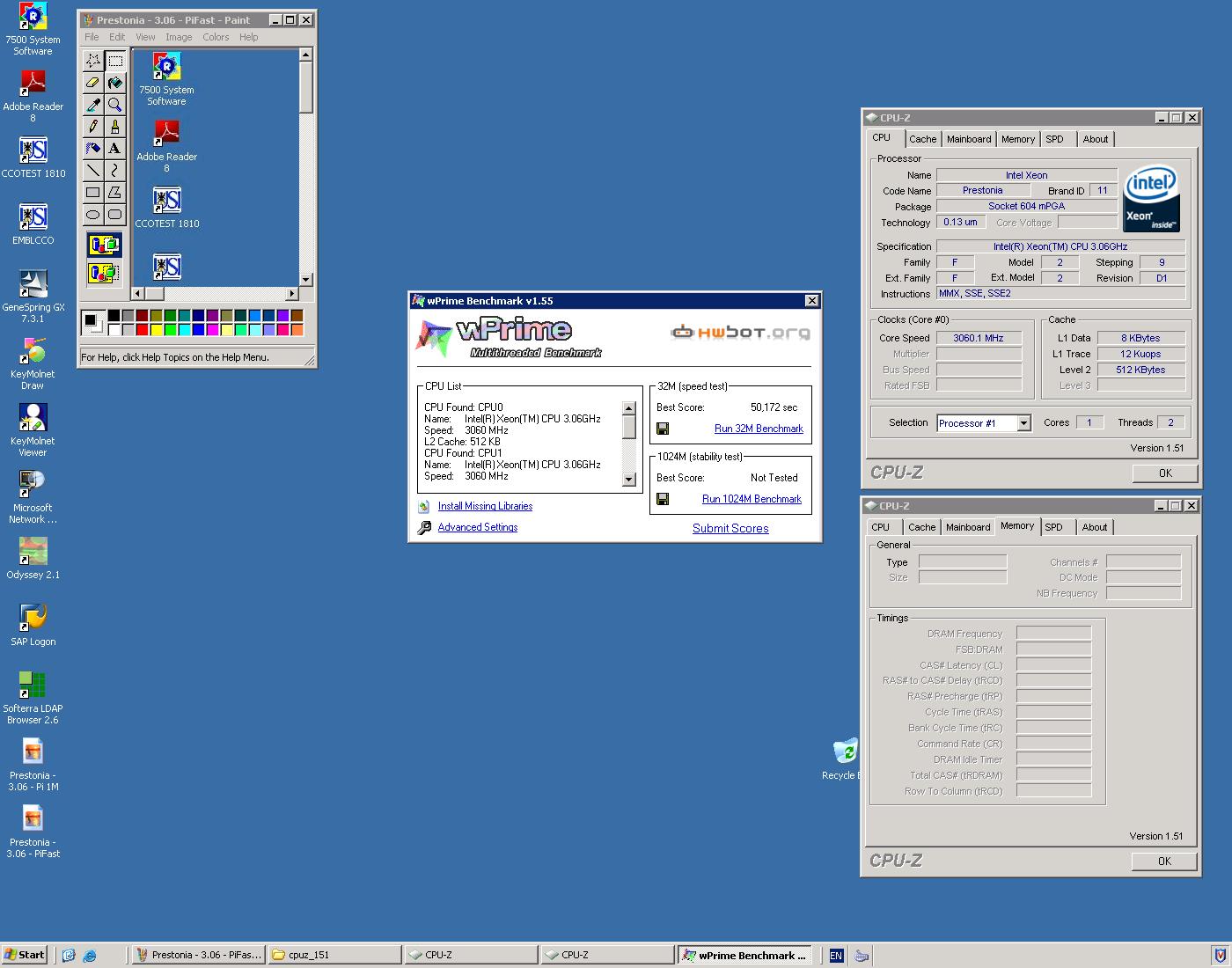Click the Run 1024M Benchmark link
Viewport: 1232px width, 968px height.
[x=752, y=499]
